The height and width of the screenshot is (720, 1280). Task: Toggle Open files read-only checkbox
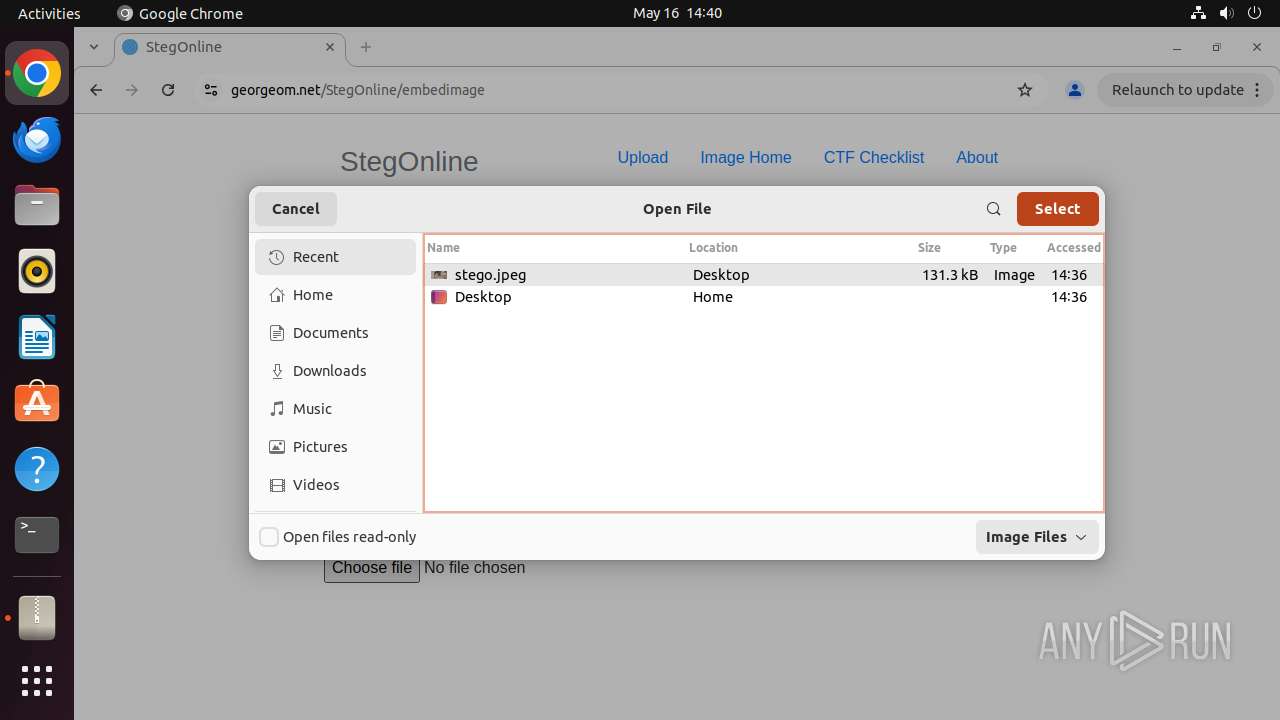coord(269,537)
